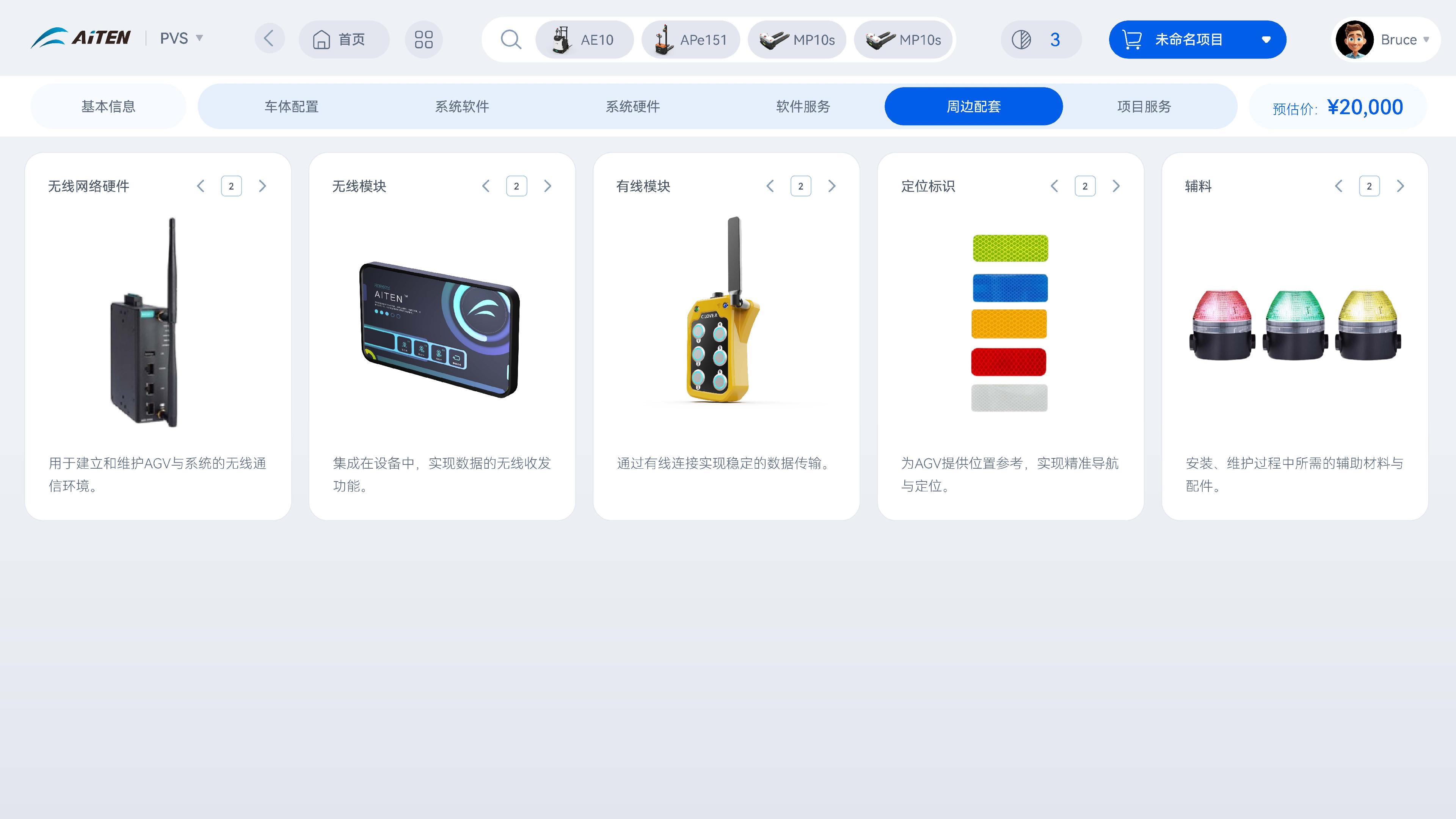Select the APe151 vehicle chip

coord(691,39)
